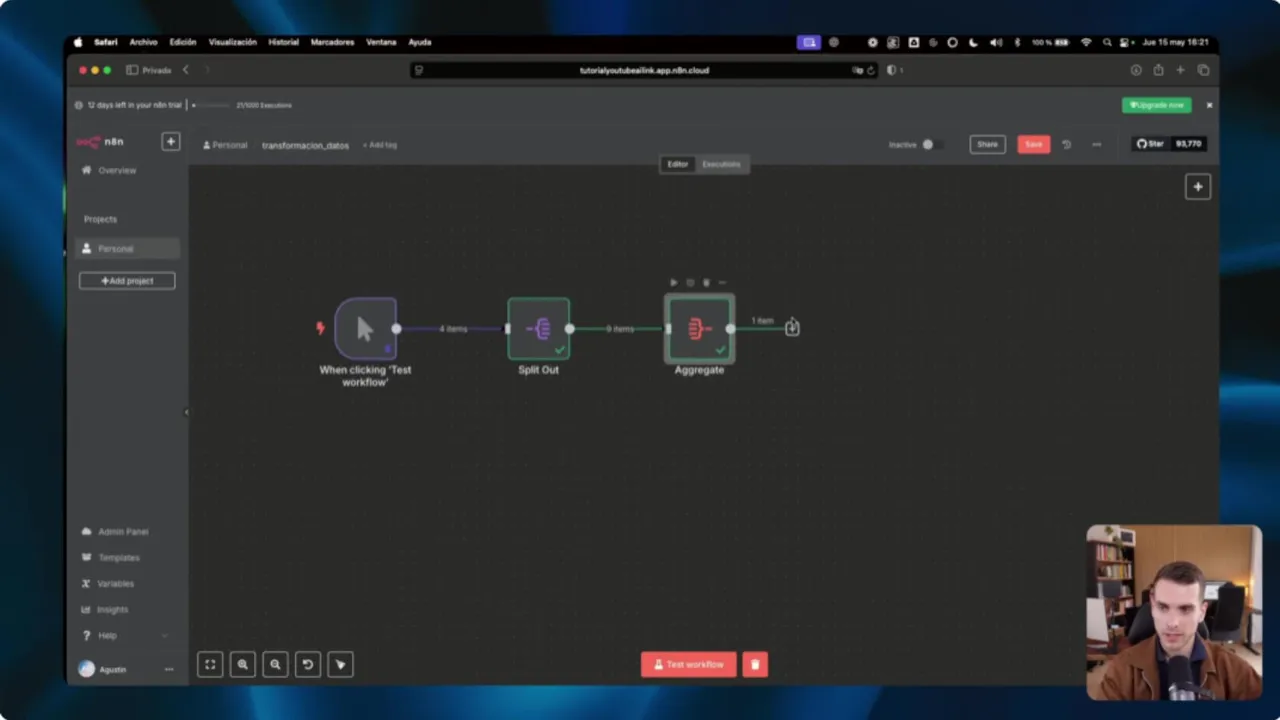This screenshot has height=720, width=1280.
Task: Click the Safari address bar
Action: point(644,70)
